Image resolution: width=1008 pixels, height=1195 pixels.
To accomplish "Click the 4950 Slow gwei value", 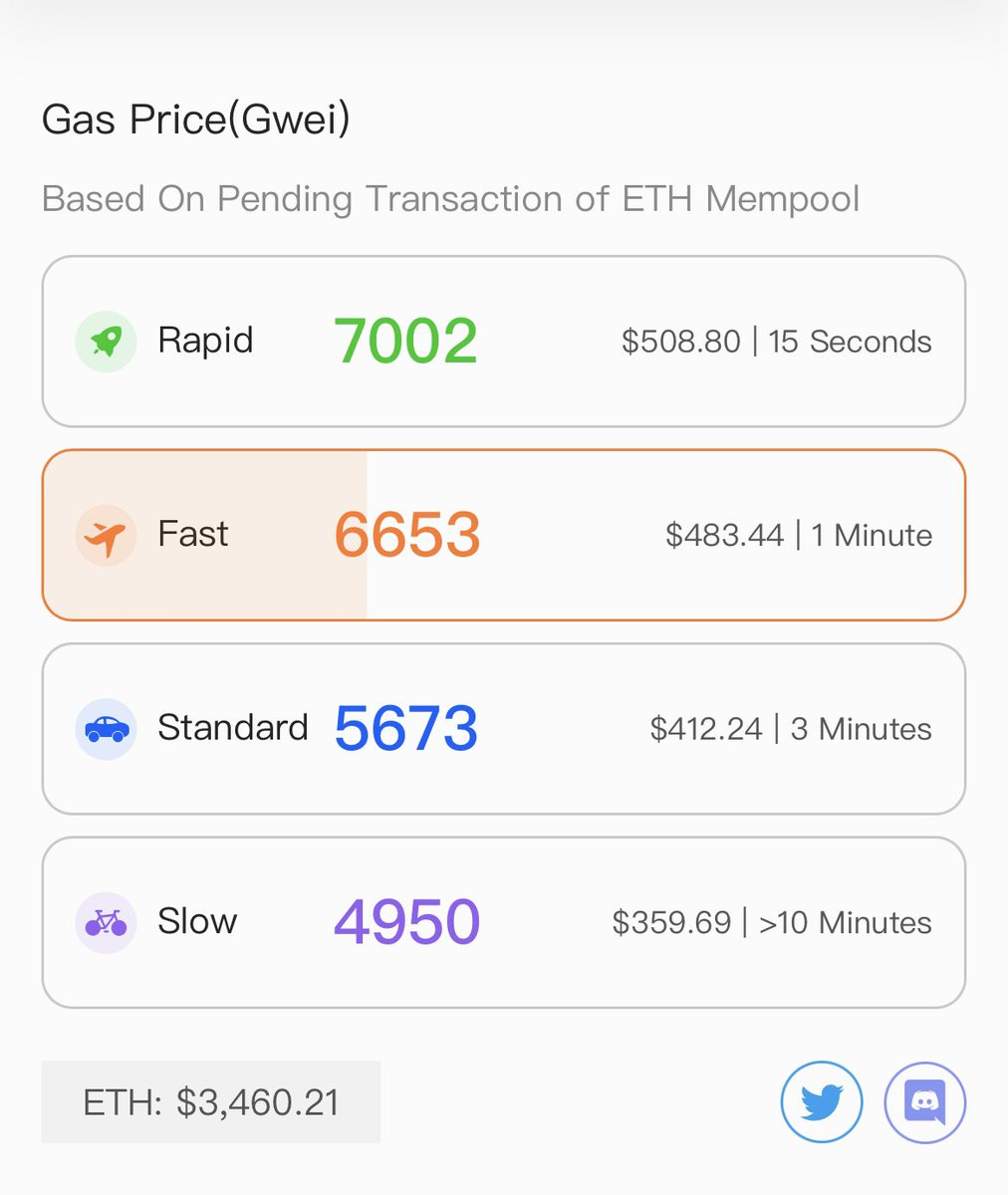I will pyautogui.click(x=407, y=922).
